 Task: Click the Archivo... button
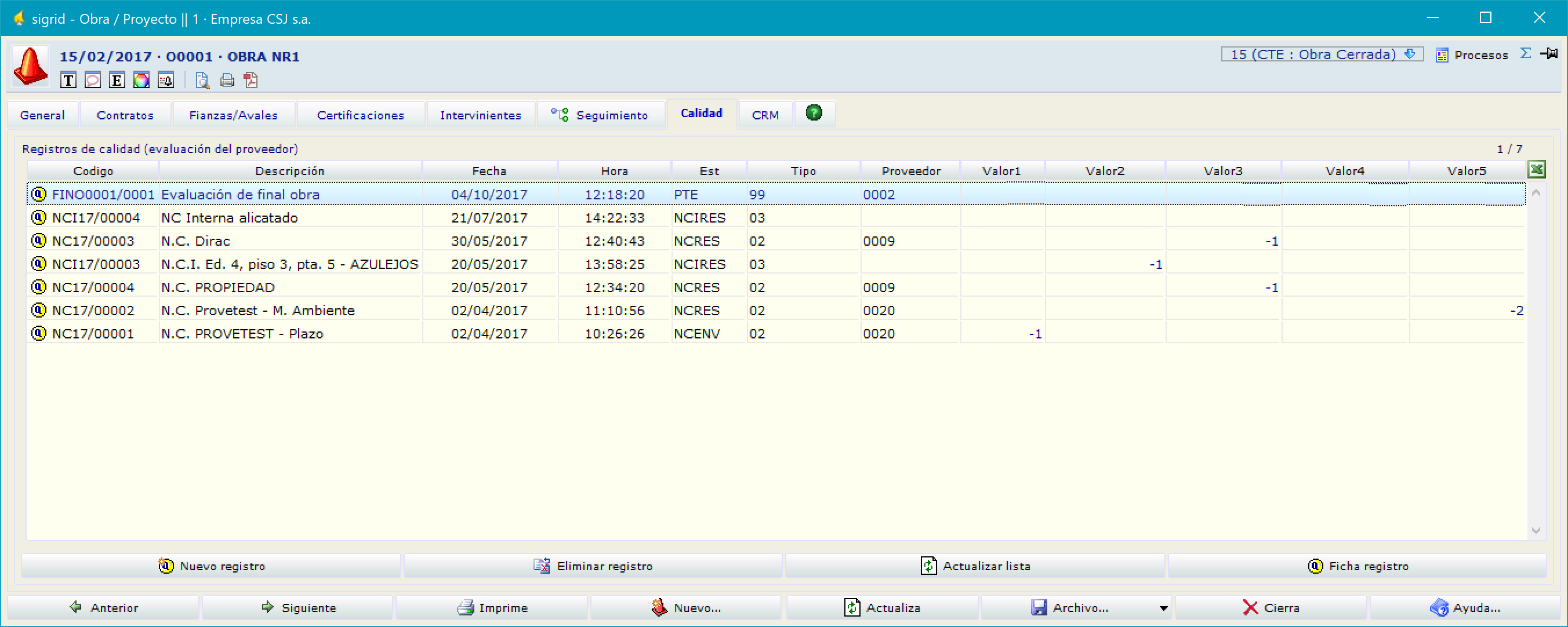pos(1069,607)
